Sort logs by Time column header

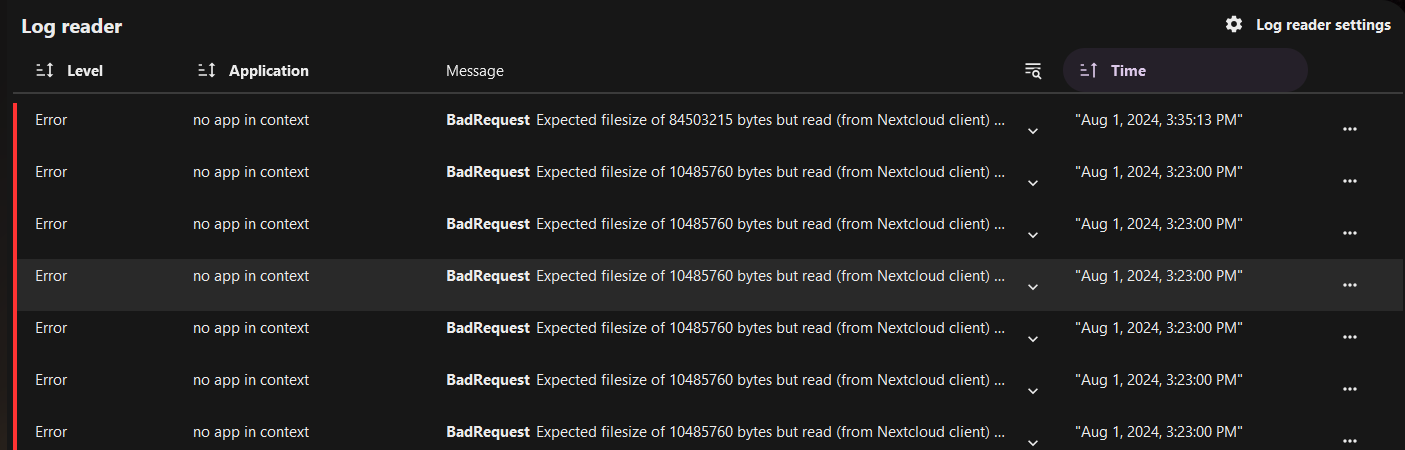[1128, 71]
